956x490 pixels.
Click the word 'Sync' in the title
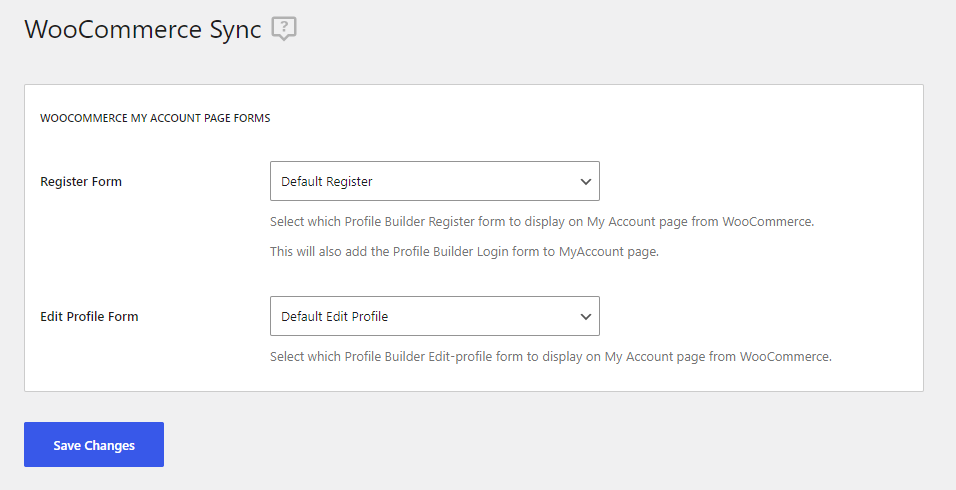pos(235,30)
